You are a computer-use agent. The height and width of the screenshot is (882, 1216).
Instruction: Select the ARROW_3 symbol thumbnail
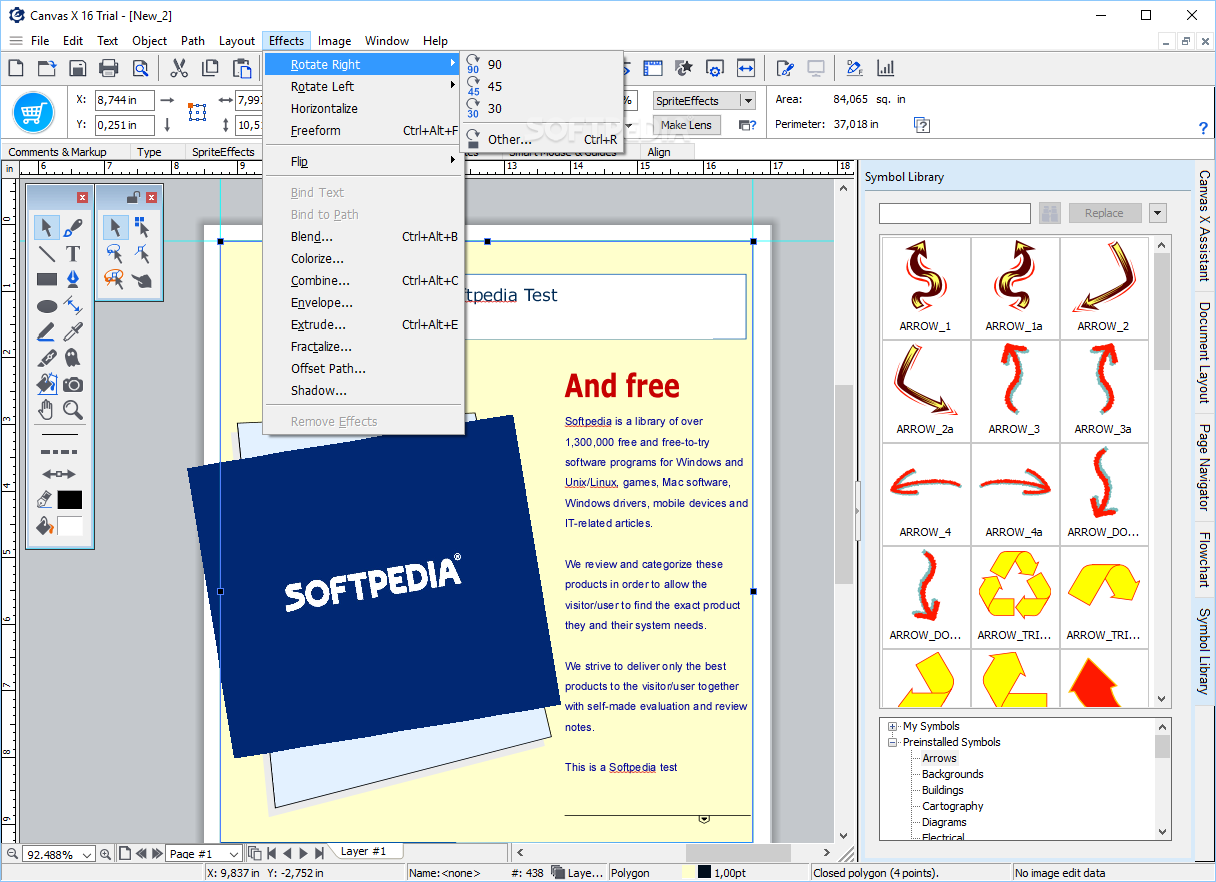point(1014,387)
